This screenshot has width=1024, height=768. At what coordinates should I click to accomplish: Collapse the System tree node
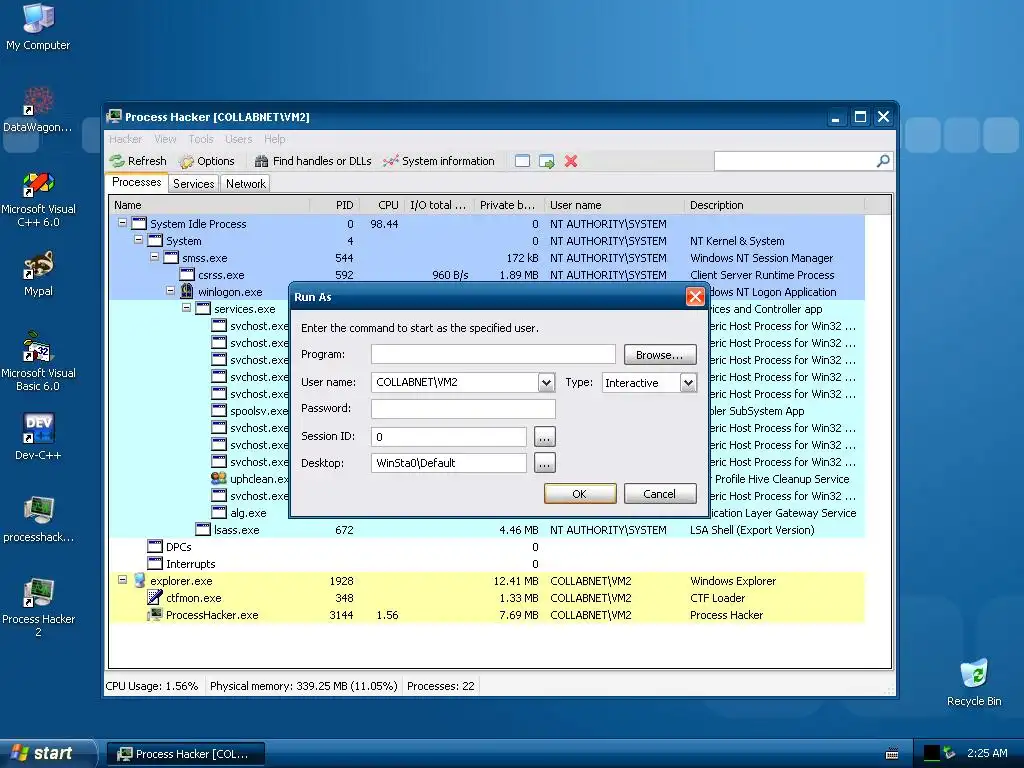point(138,240)
